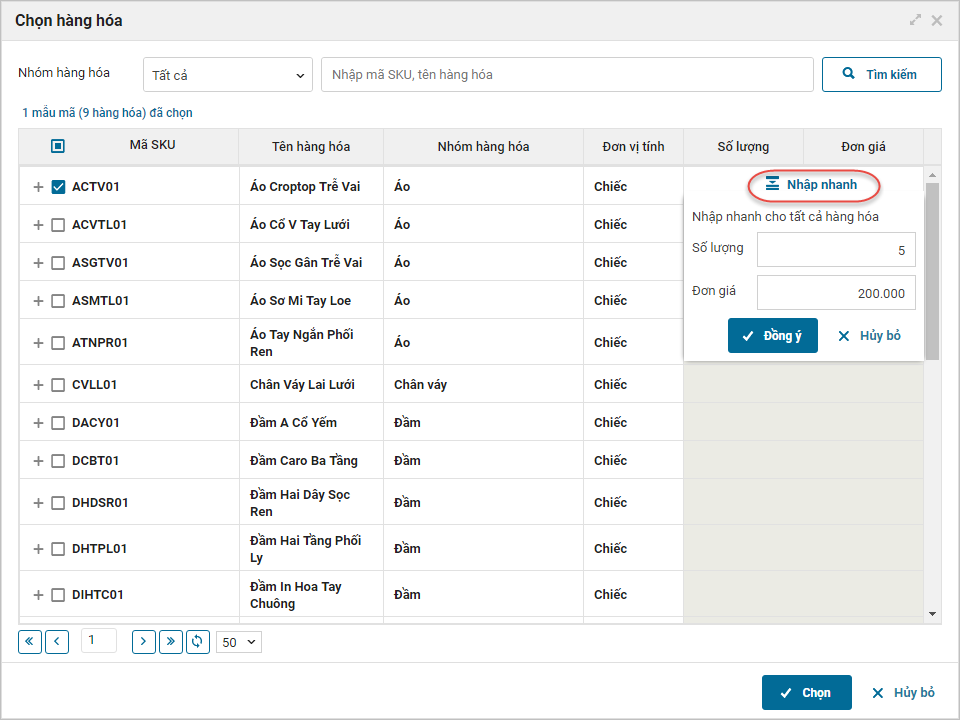Viewport: 960px width, 720px height.
Task: Maximize the product selection dialog
Action: 915,20
